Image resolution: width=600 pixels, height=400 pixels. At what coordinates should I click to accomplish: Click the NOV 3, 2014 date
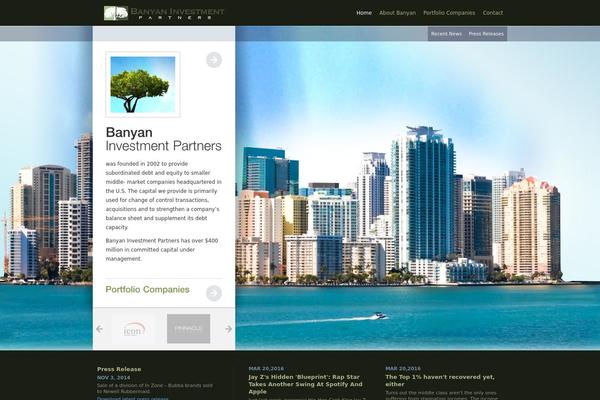coord(113,377)
